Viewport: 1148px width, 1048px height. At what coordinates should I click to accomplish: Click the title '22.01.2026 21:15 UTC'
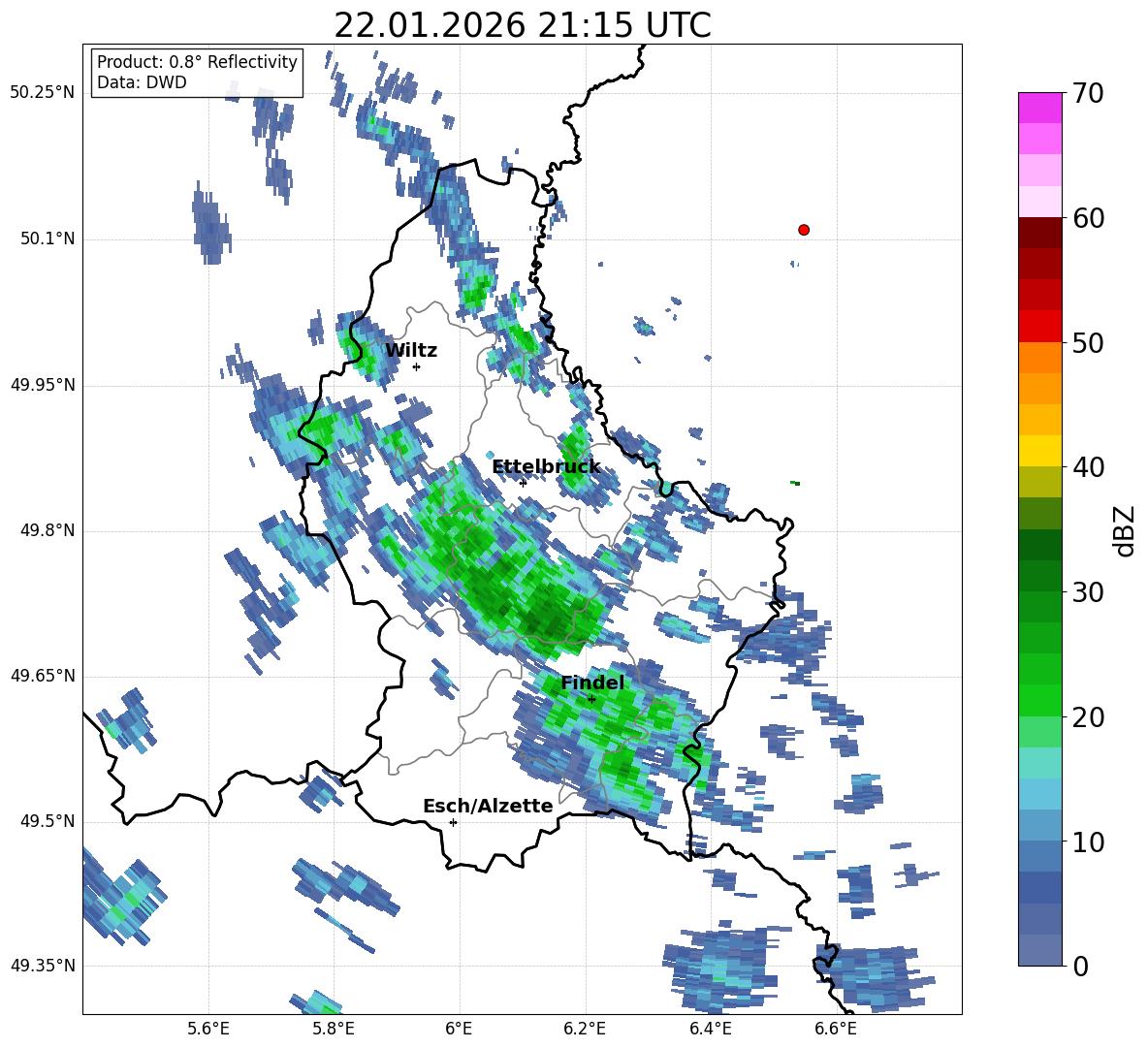click(523, 25)
